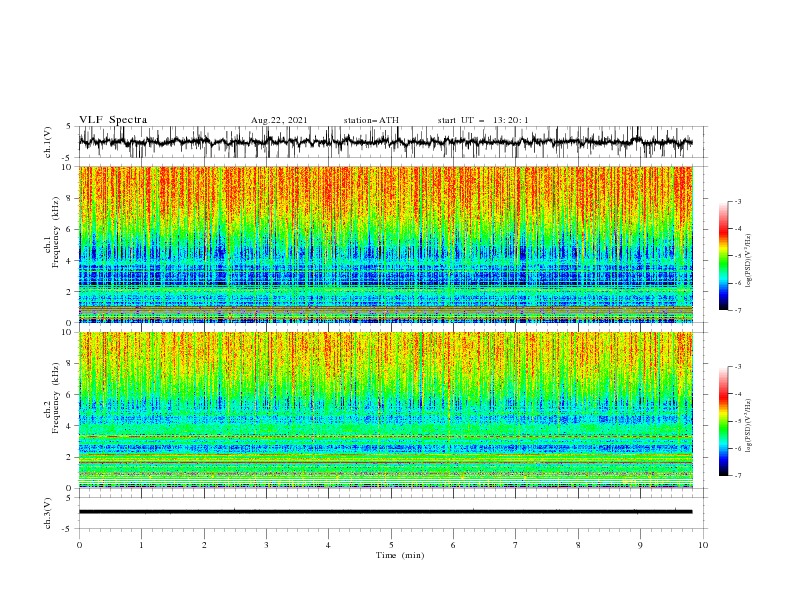Click the 8 kHz tick on ch.1 frequency axis
Viewport: 792px width, 612px height.
click(70, 198)
